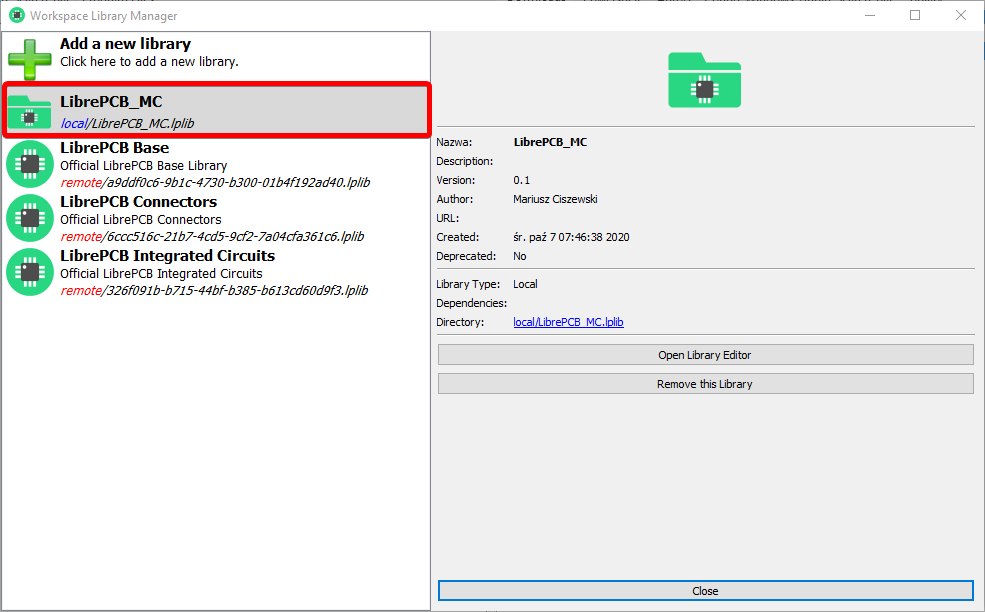Click the local/LibrePCB_MC.lplib path in list
This screenshot has height=612, width=985.
tap(128, 123)
